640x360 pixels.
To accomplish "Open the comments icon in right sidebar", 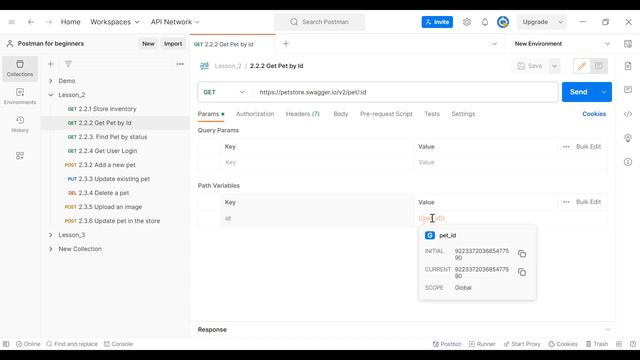I will pos(628,90).
